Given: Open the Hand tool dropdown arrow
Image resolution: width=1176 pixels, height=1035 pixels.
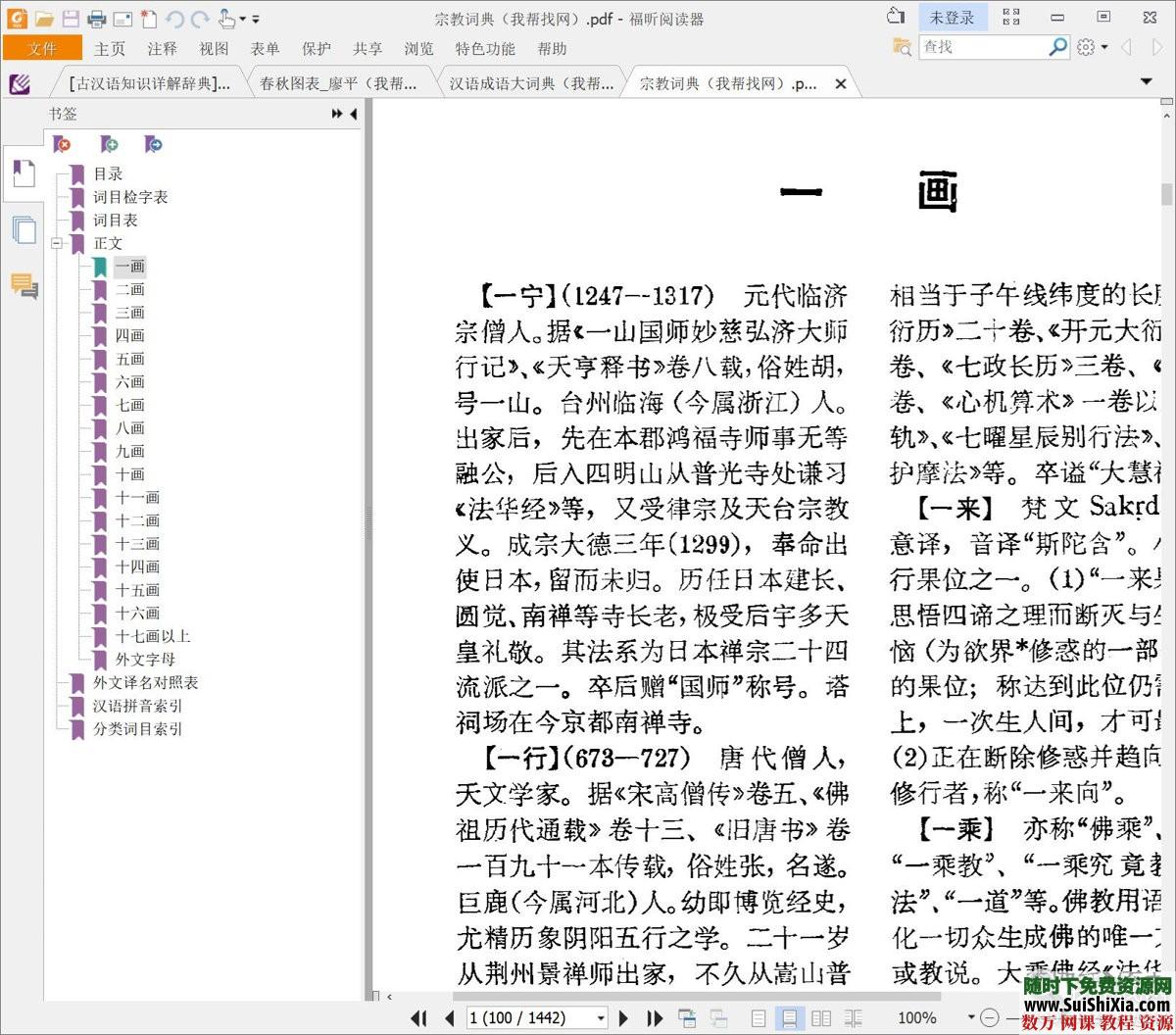Looking at the screenshot, I should tap(240, 19).
